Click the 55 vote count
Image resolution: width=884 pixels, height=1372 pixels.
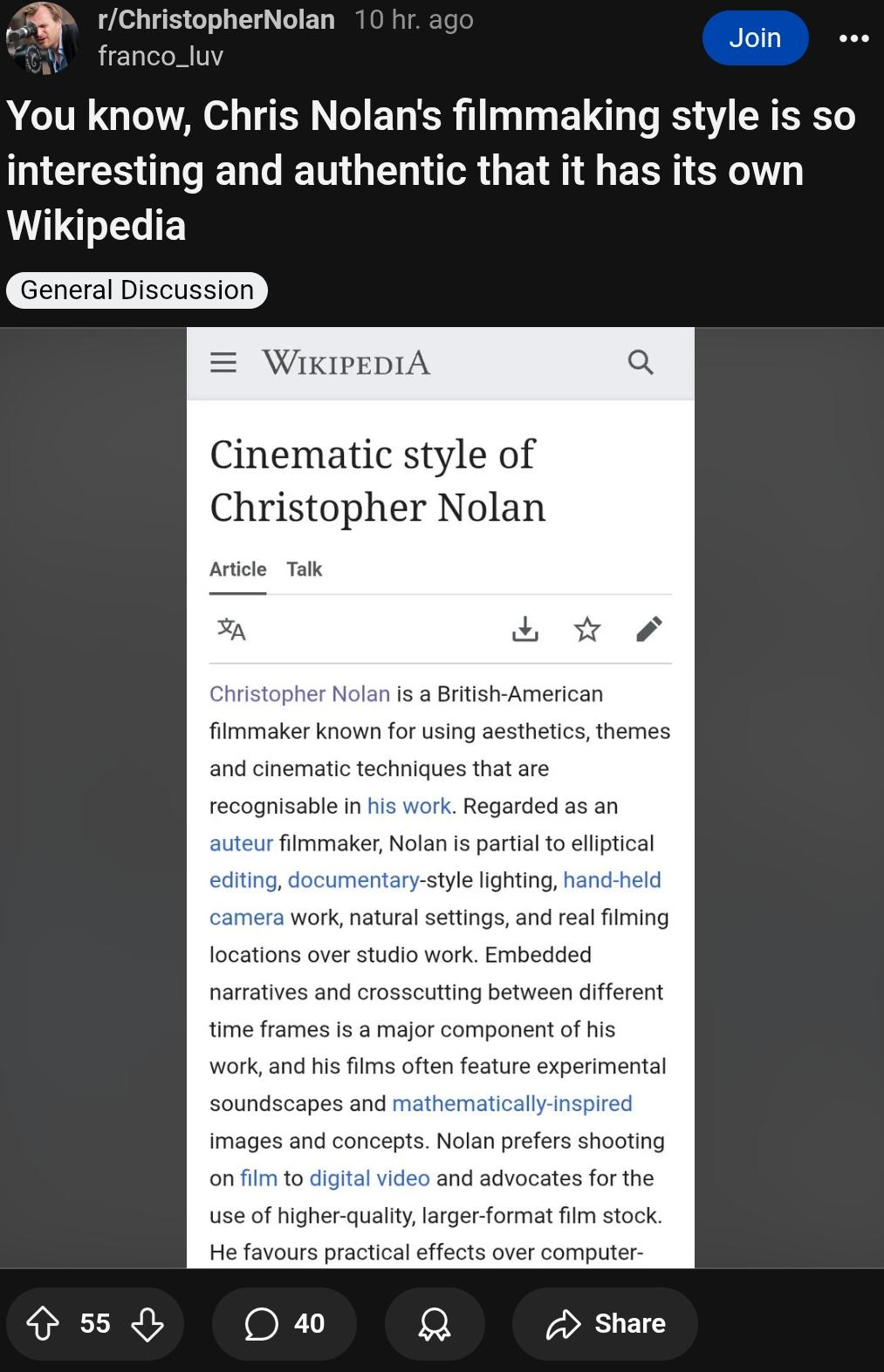tap(95, 1323)
